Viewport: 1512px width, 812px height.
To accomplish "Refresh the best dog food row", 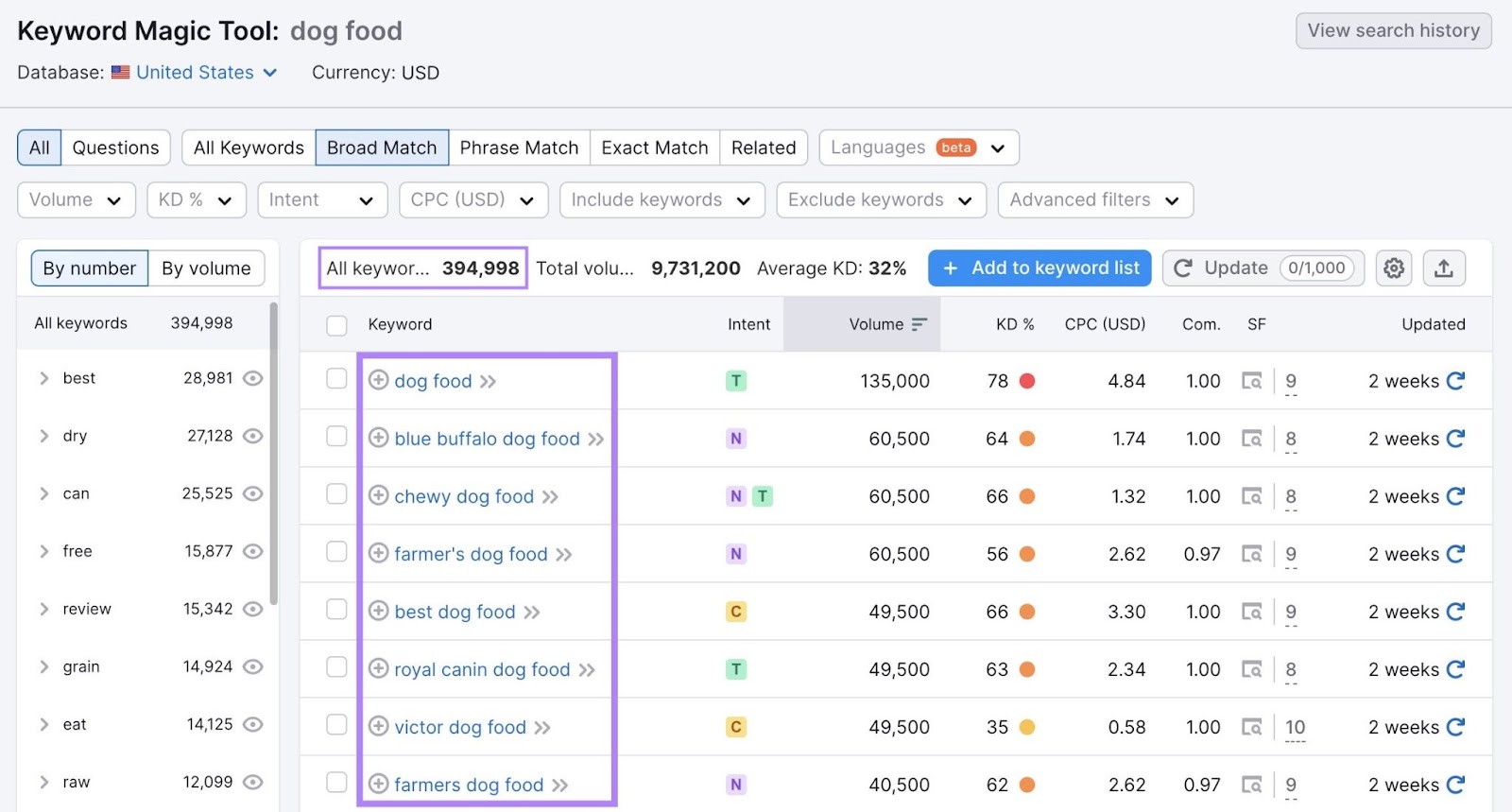I will tap(1455, 612).
